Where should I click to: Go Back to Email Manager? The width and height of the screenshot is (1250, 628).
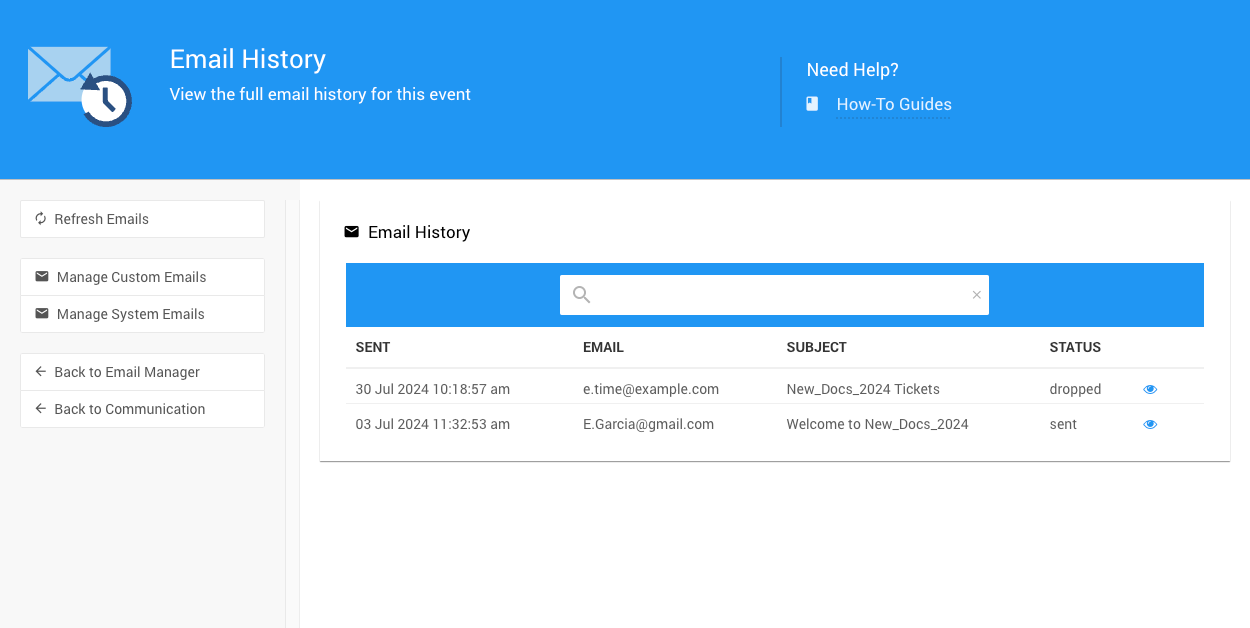142,372
